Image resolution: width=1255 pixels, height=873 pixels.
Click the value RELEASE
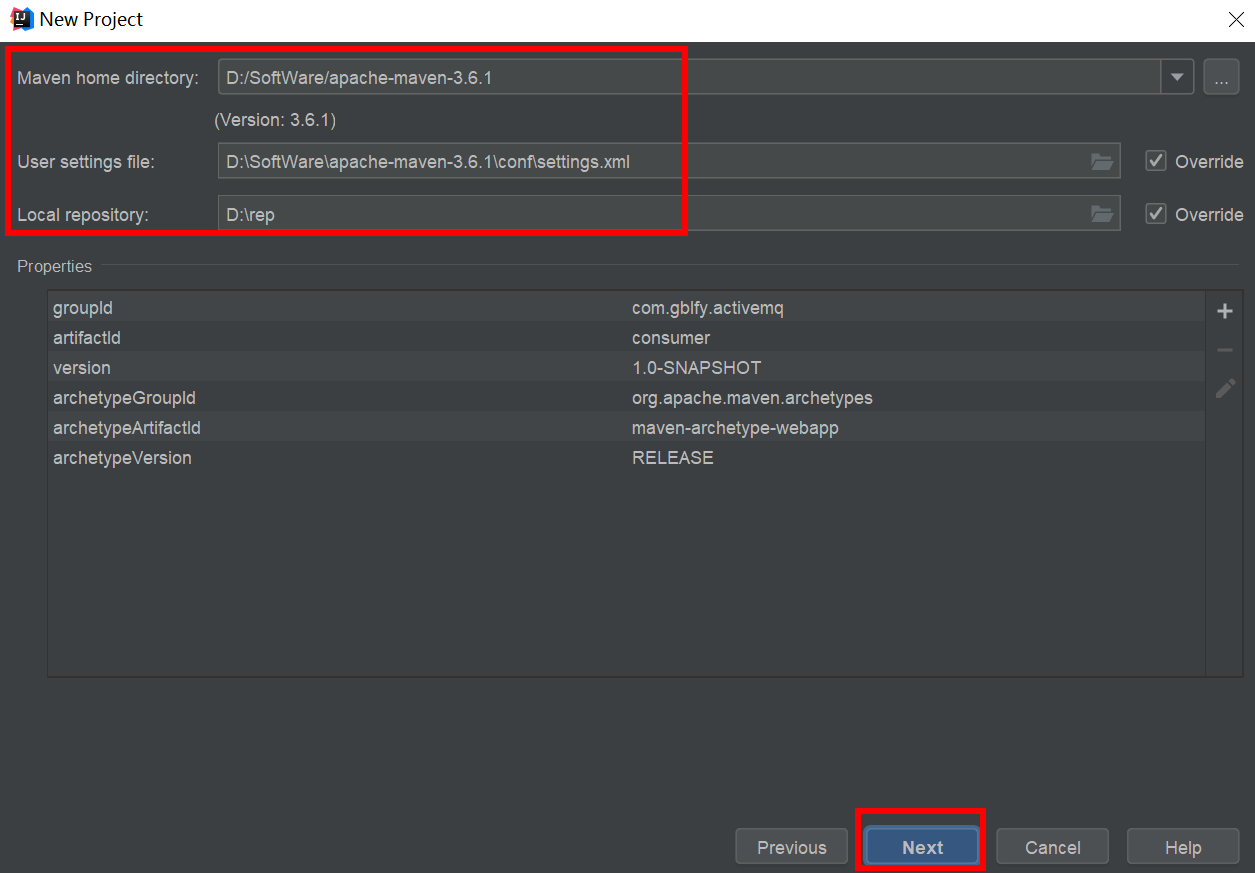click(x=673, y=458)
